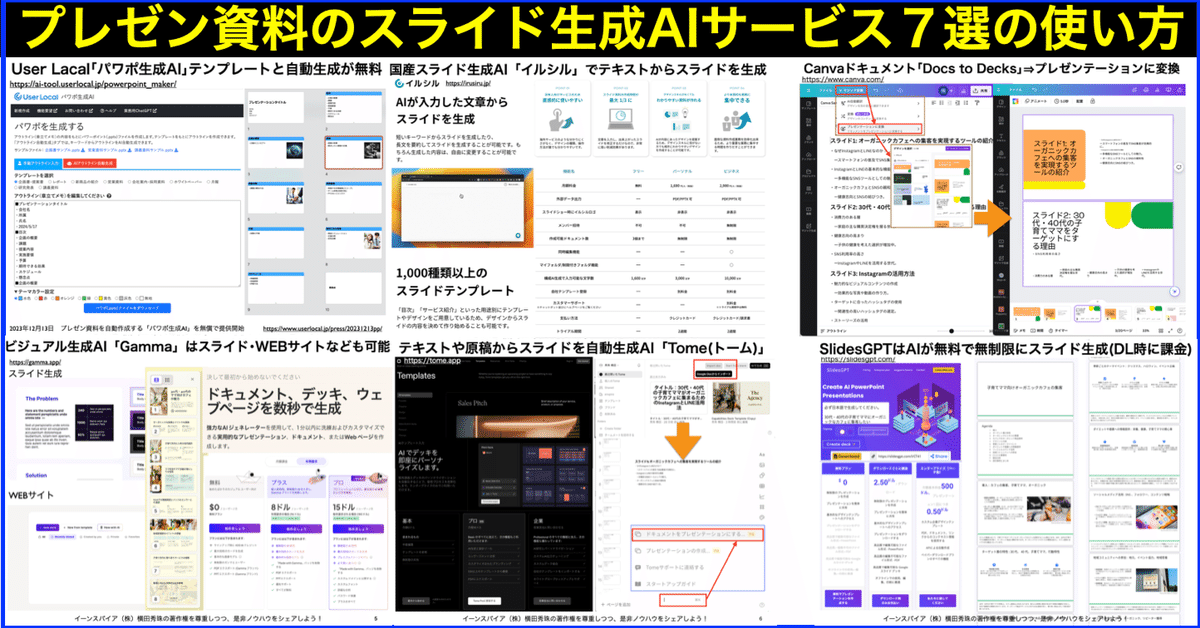Screen dimensions: 1200x628
Task: Open the Canva home hamburger menu icon
Action: pyautogui.click(x=806, y=88)
